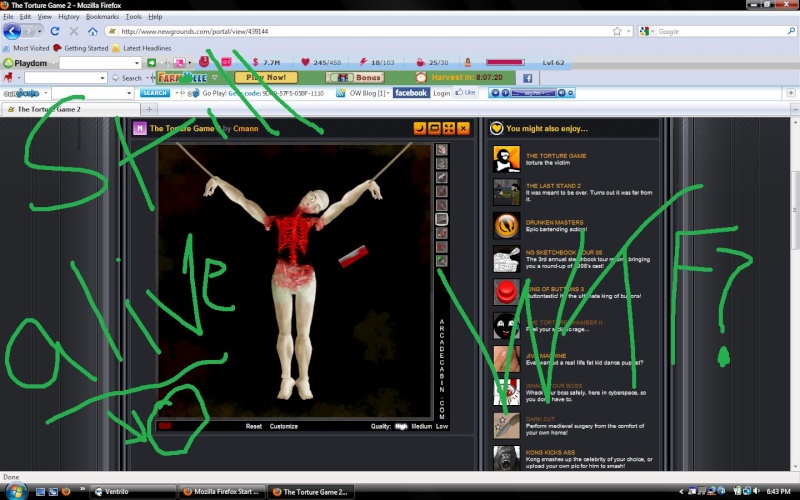Click the Windows Start orb
Screen dimensions: 800x500
[x=15, y=491]
